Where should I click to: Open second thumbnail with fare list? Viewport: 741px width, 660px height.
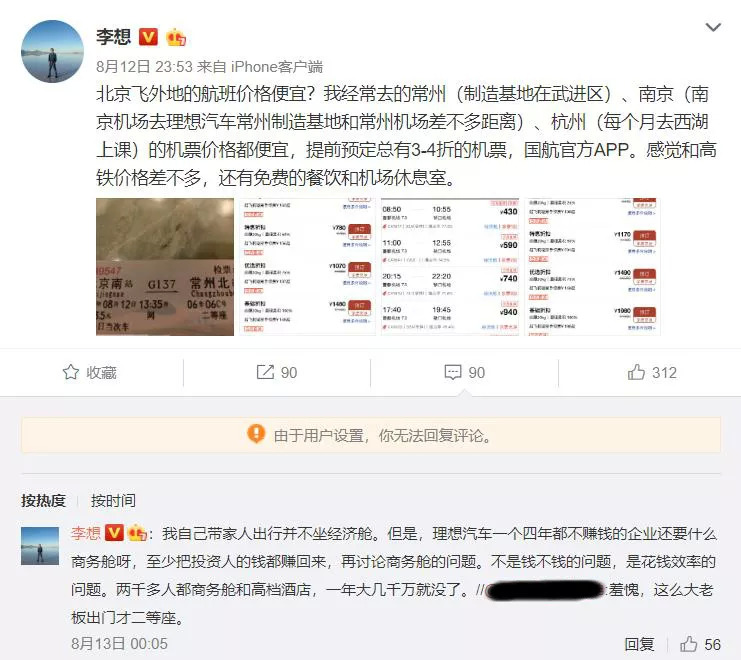coord(308,267)
